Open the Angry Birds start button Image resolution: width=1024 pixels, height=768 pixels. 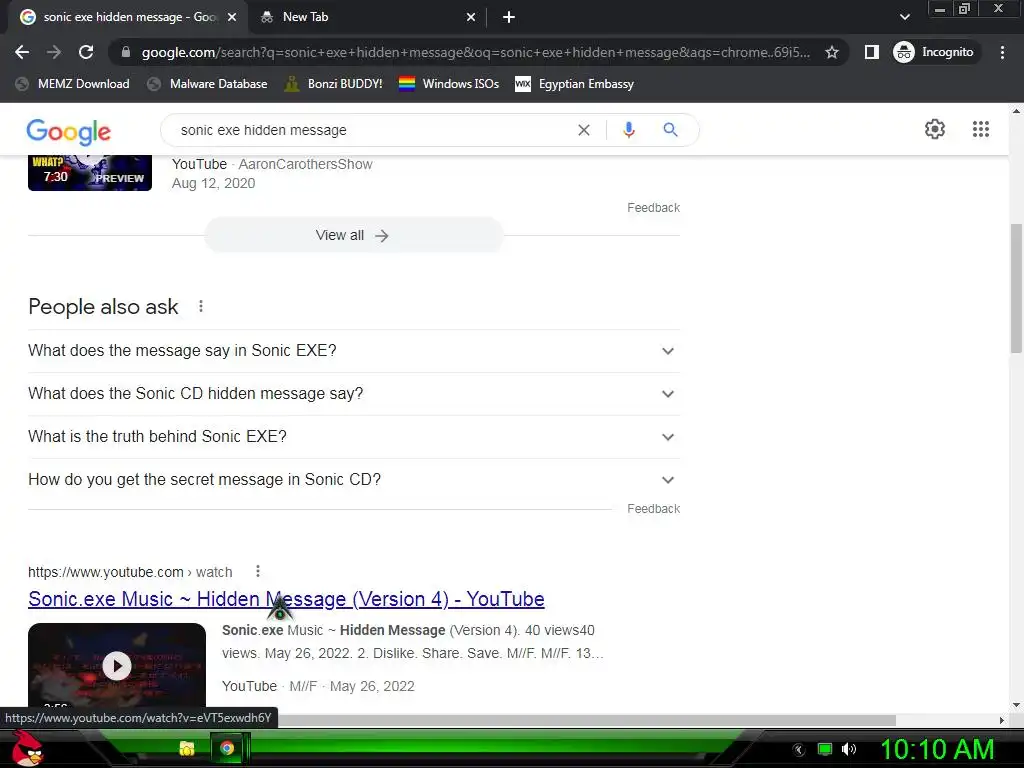click(x=27, y=748)
